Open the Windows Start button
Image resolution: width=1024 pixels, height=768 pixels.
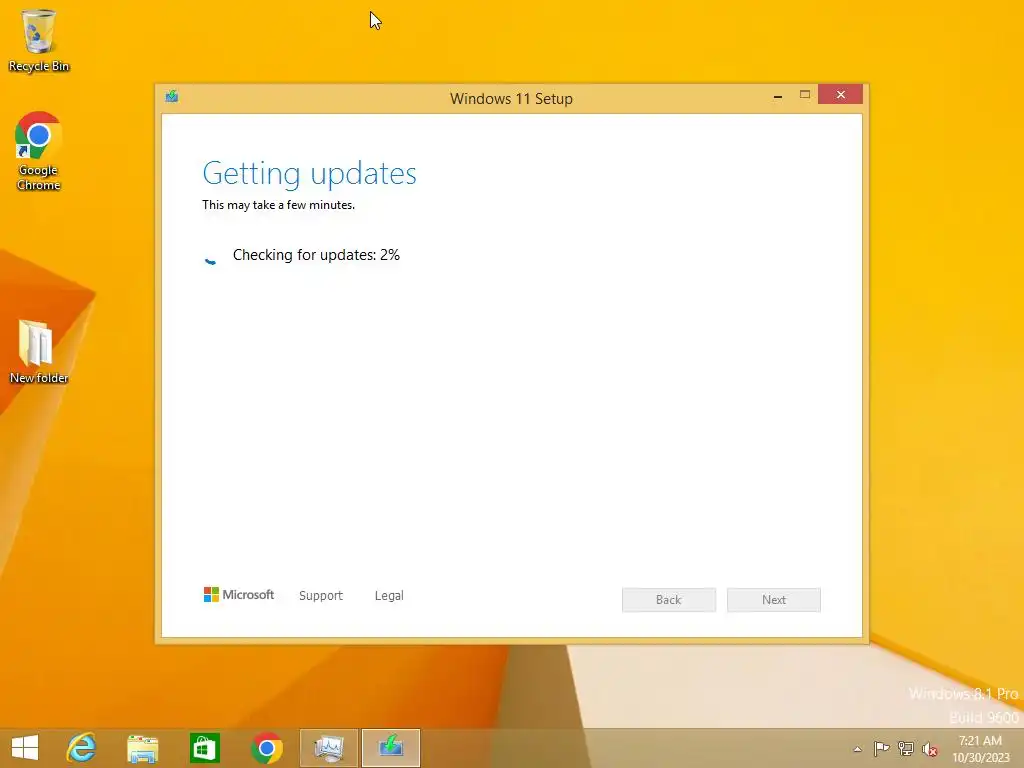point(25,748)
